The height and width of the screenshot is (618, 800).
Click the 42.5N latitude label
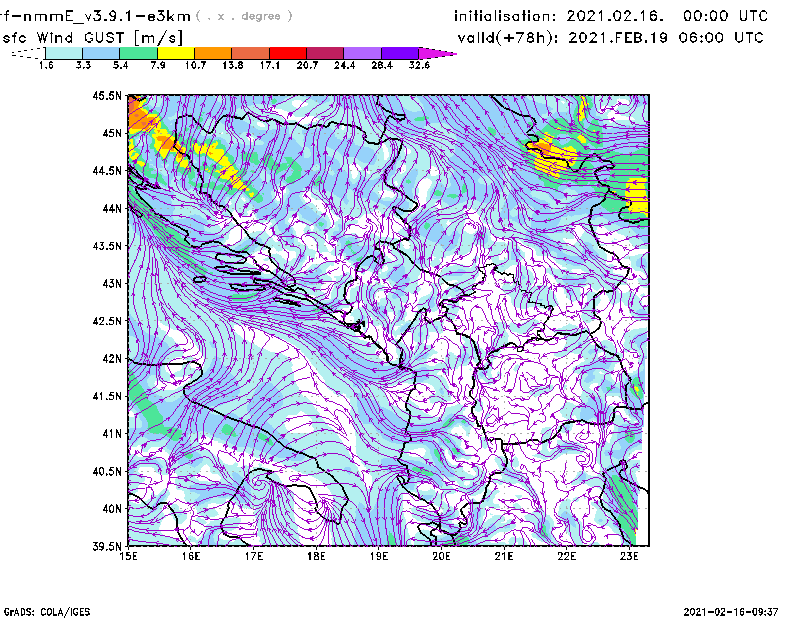point(107,321)
